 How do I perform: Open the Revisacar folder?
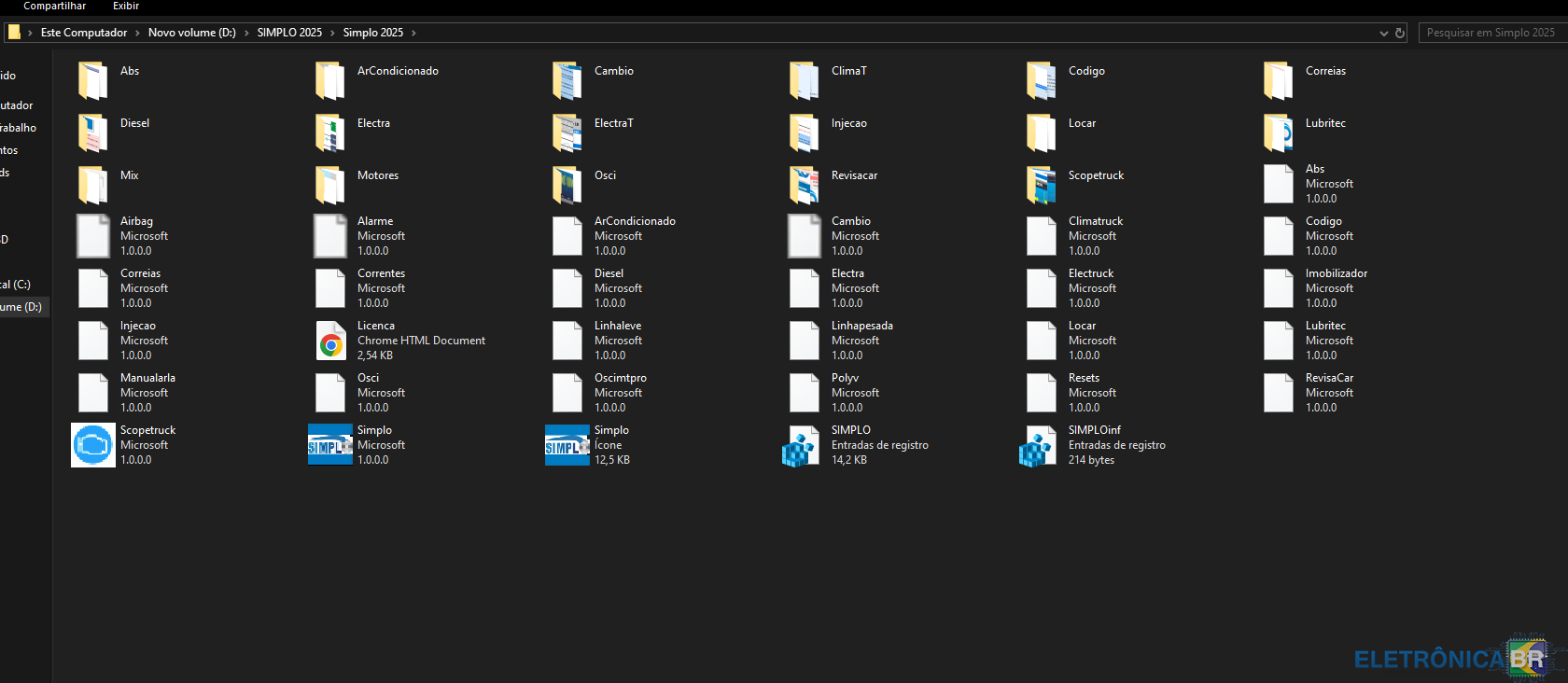point(804,185)
